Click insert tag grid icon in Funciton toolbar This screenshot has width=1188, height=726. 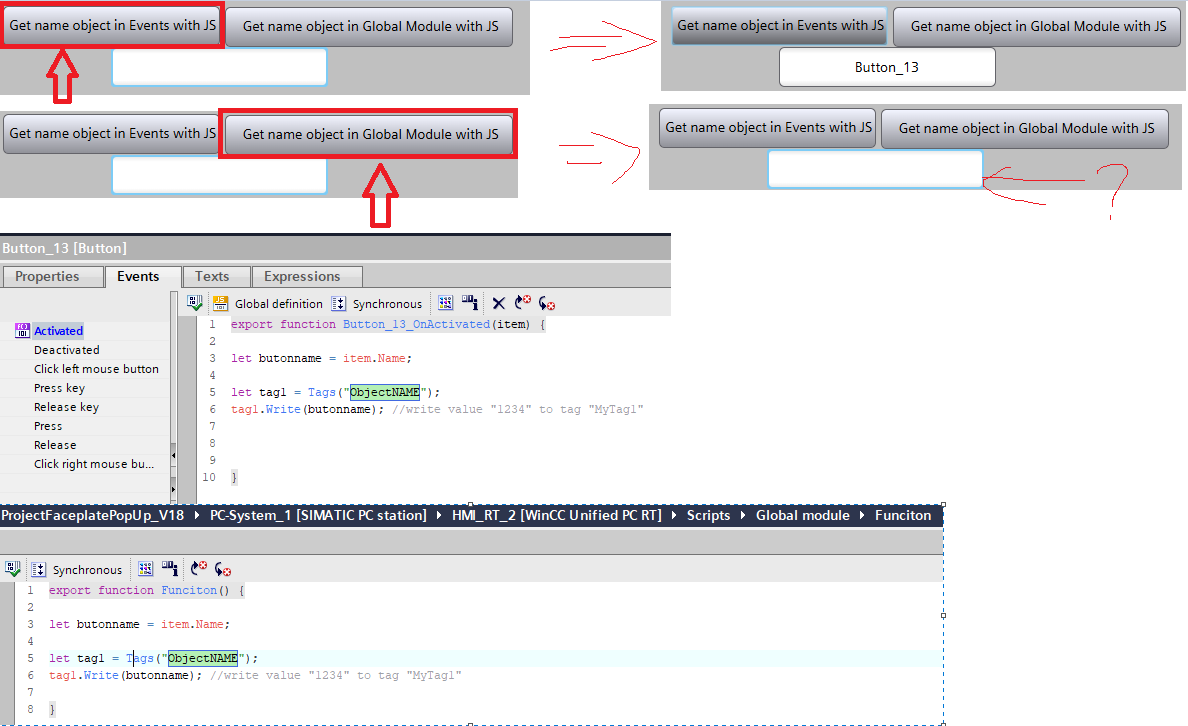[x=145, y=568]
